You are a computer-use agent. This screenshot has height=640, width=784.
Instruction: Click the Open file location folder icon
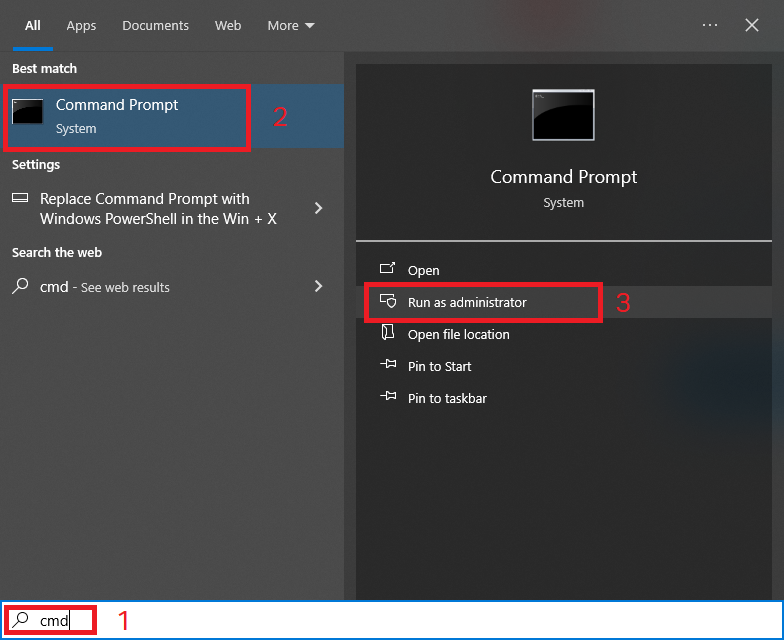coord(388,332)
